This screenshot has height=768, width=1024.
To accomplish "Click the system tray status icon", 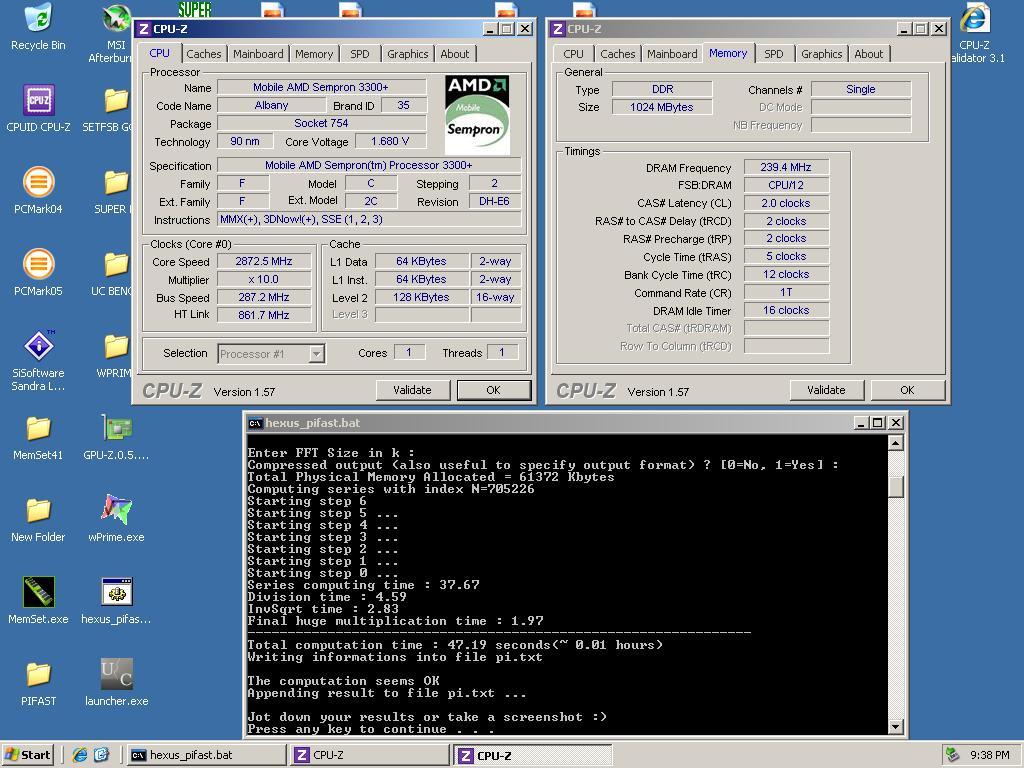I will tap(953, 755).
